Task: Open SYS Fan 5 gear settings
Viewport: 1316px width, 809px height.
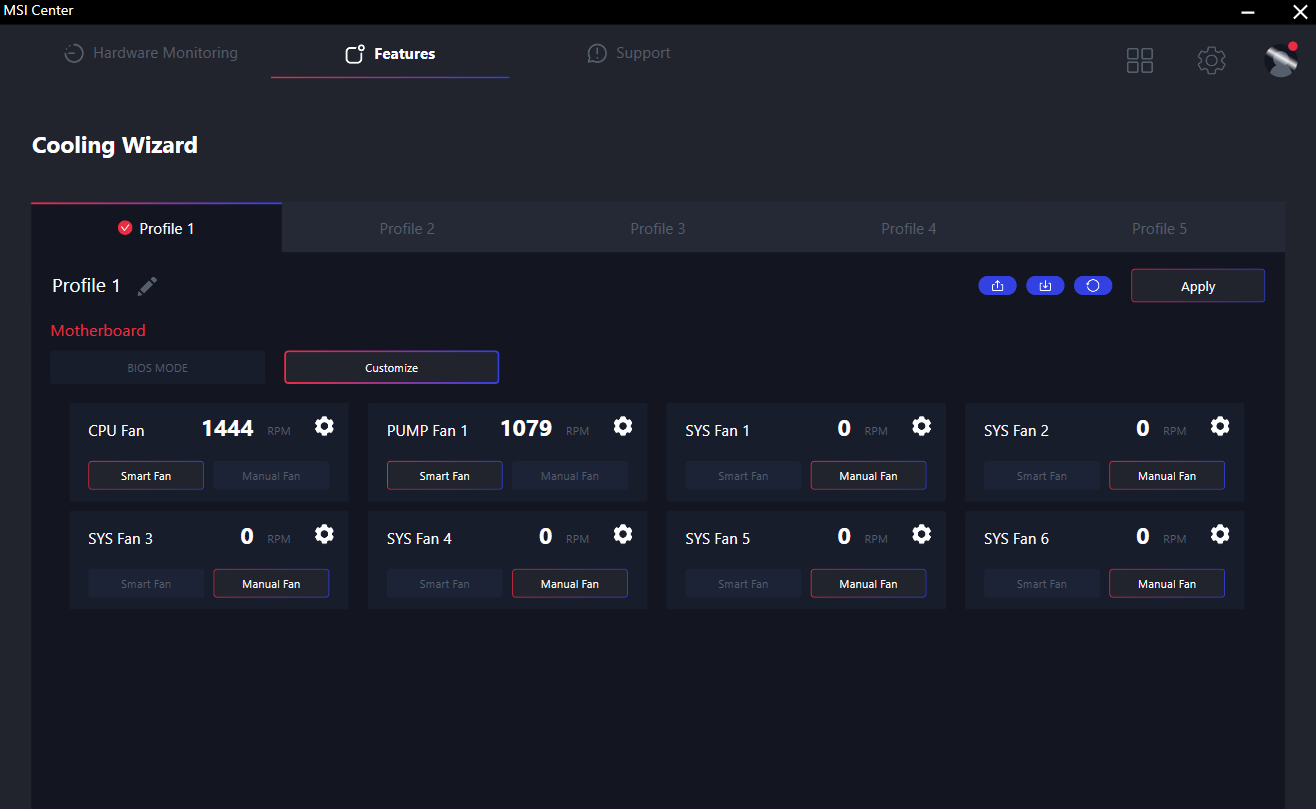Action: click(921, 534)
